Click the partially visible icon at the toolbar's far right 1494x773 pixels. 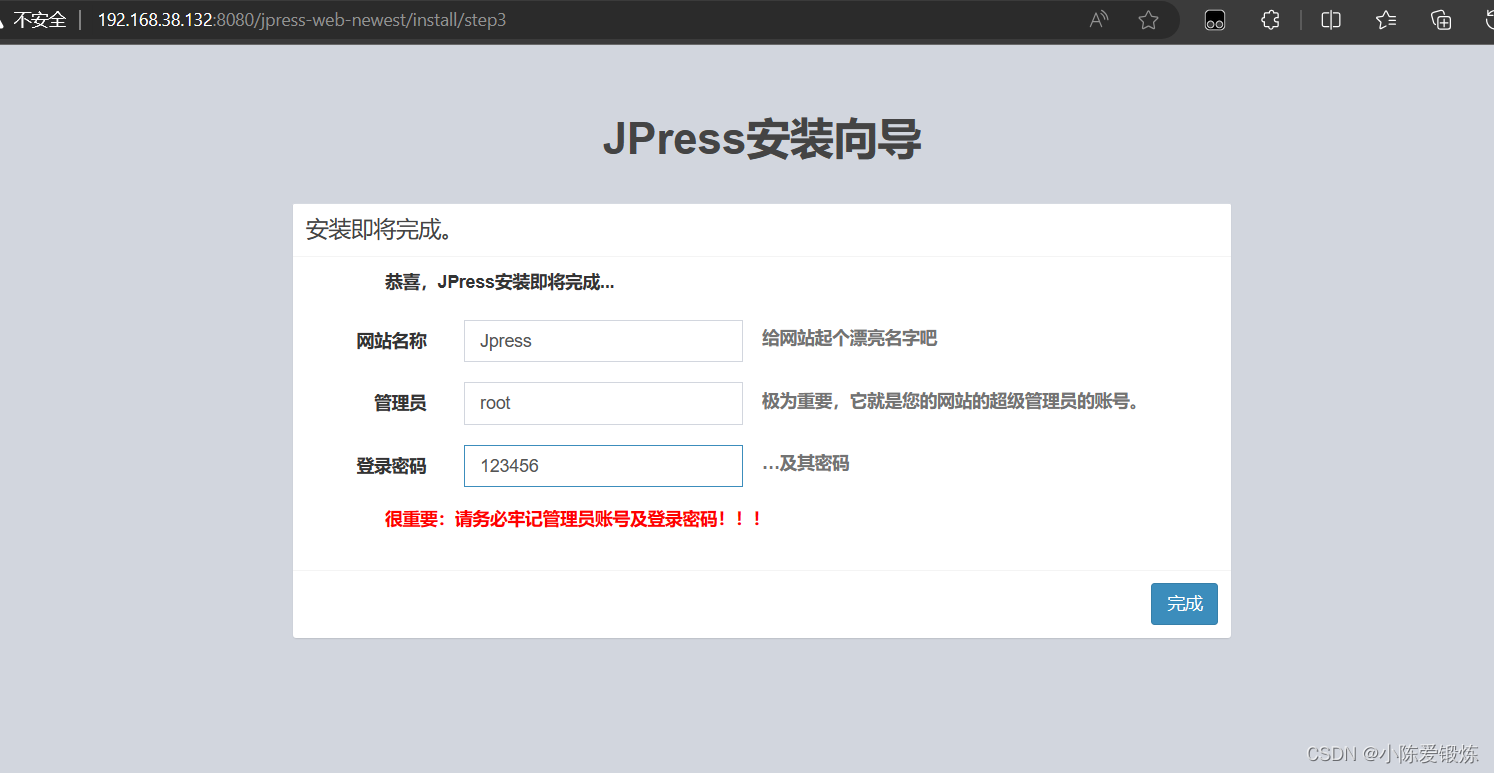click(1489, 19)
